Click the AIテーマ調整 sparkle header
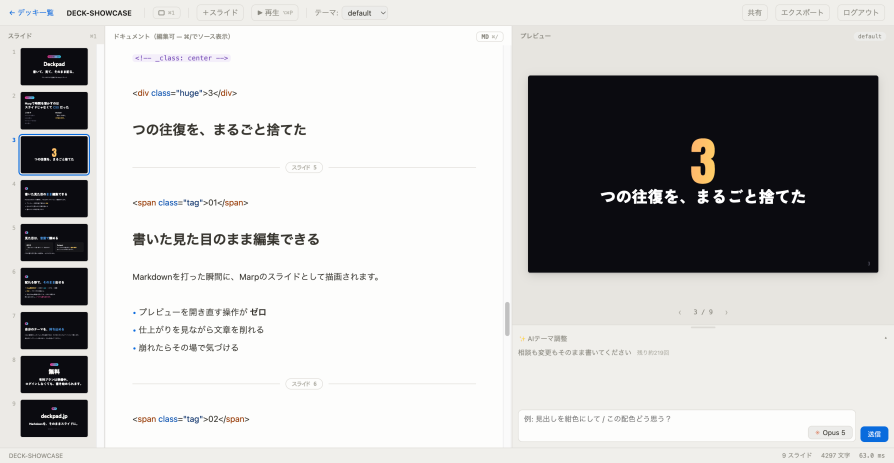The width and height of the screenshot is (894, 463). click(543, 338)
